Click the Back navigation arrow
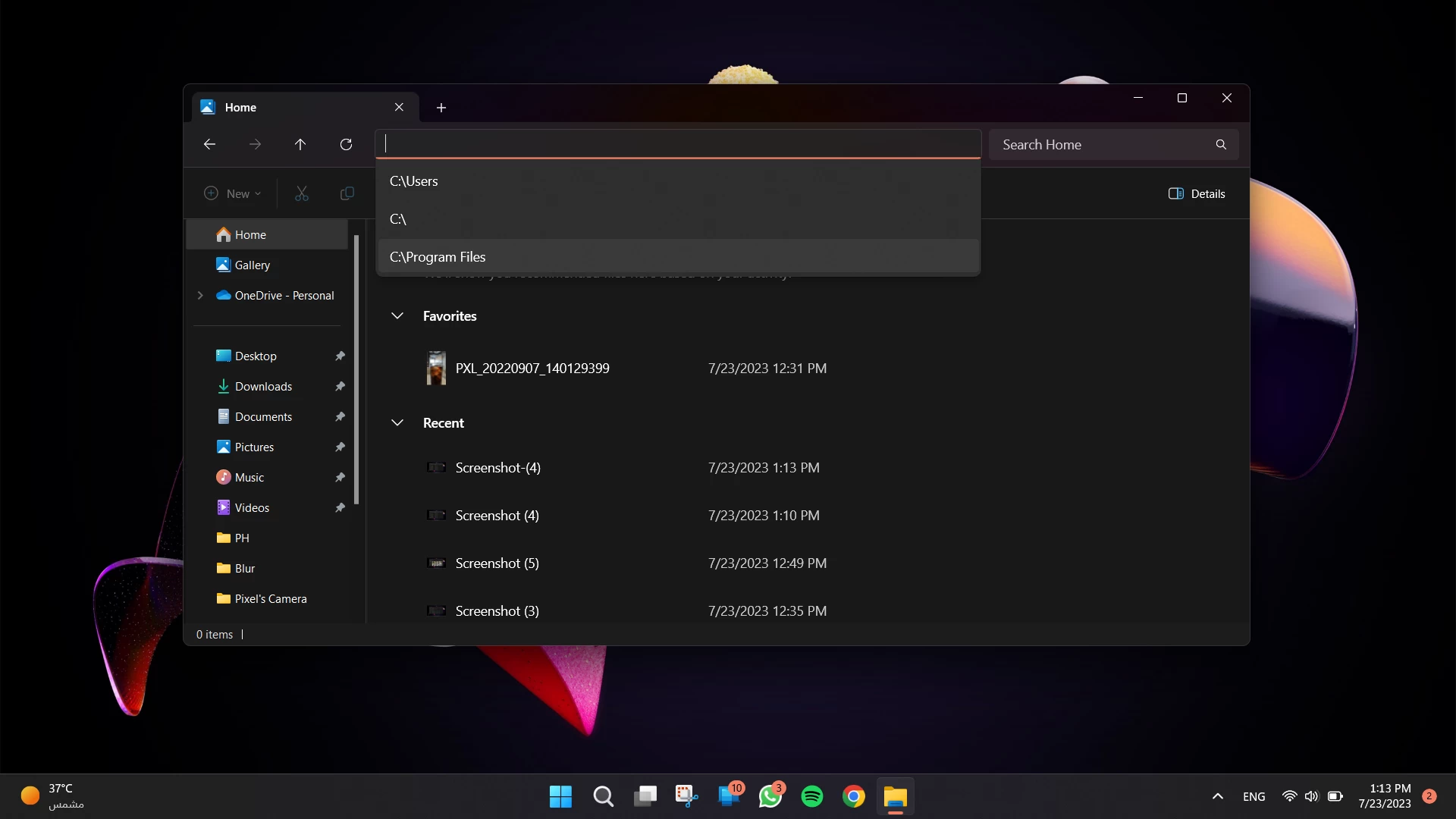 [210, 144]
